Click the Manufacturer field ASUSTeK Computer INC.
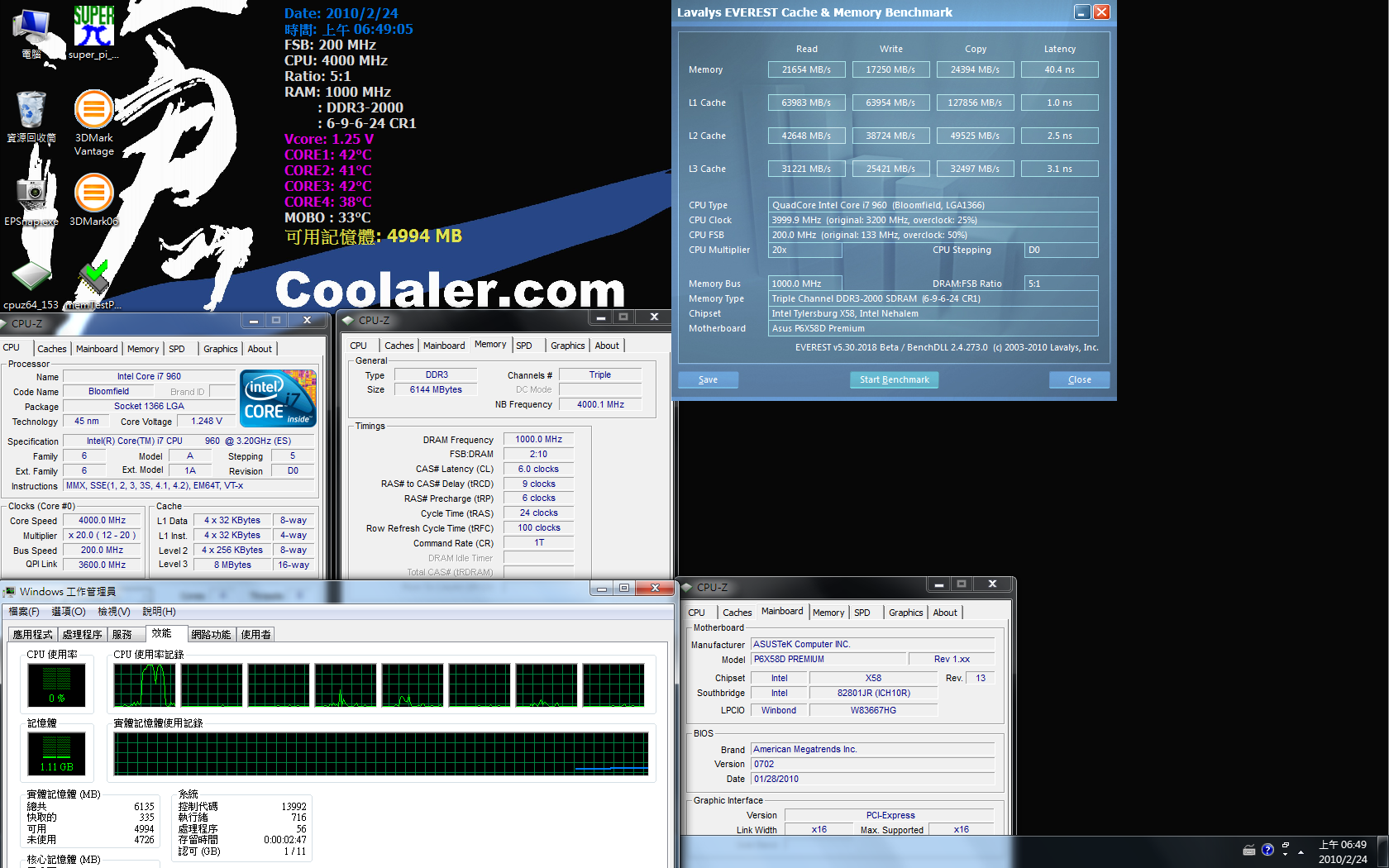1389x868 pixels. tap(873, 644)
